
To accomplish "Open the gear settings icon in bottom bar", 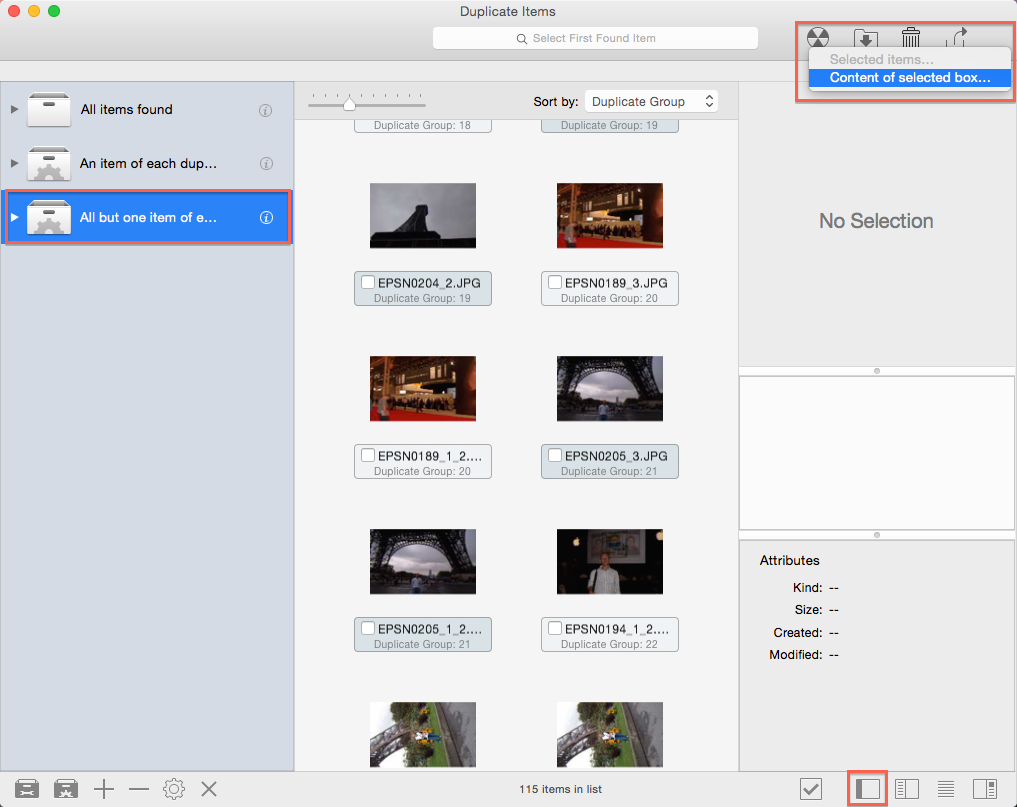I will click(x=174, y=789).
